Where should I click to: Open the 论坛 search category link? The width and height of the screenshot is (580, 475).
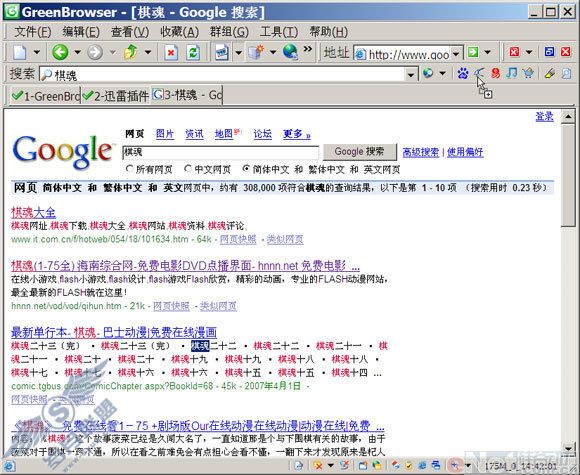[x=263, y=134]
